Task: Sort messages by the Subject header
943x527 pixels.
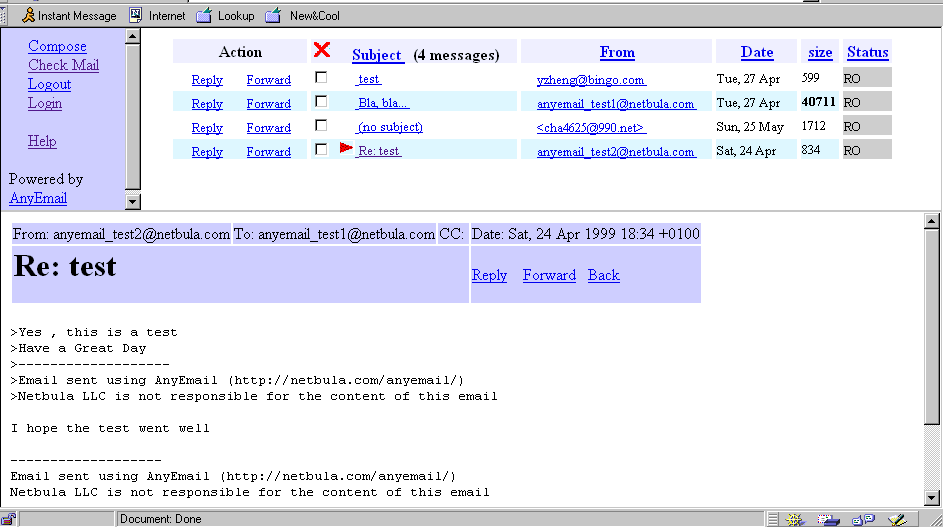Action: tap(376, 55)
